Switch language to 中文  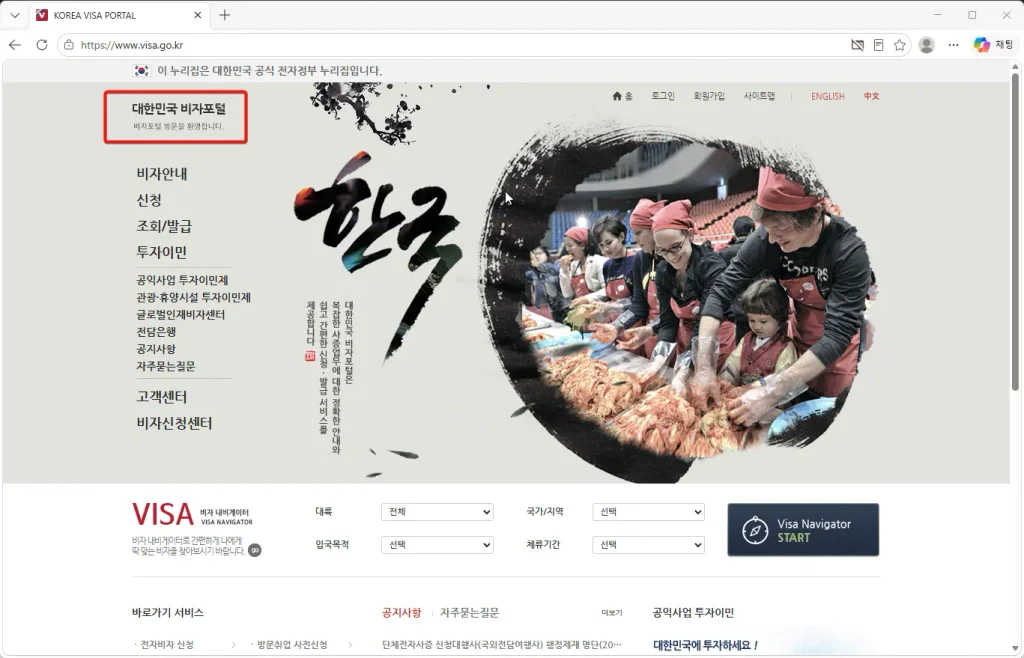pos(871,96)
